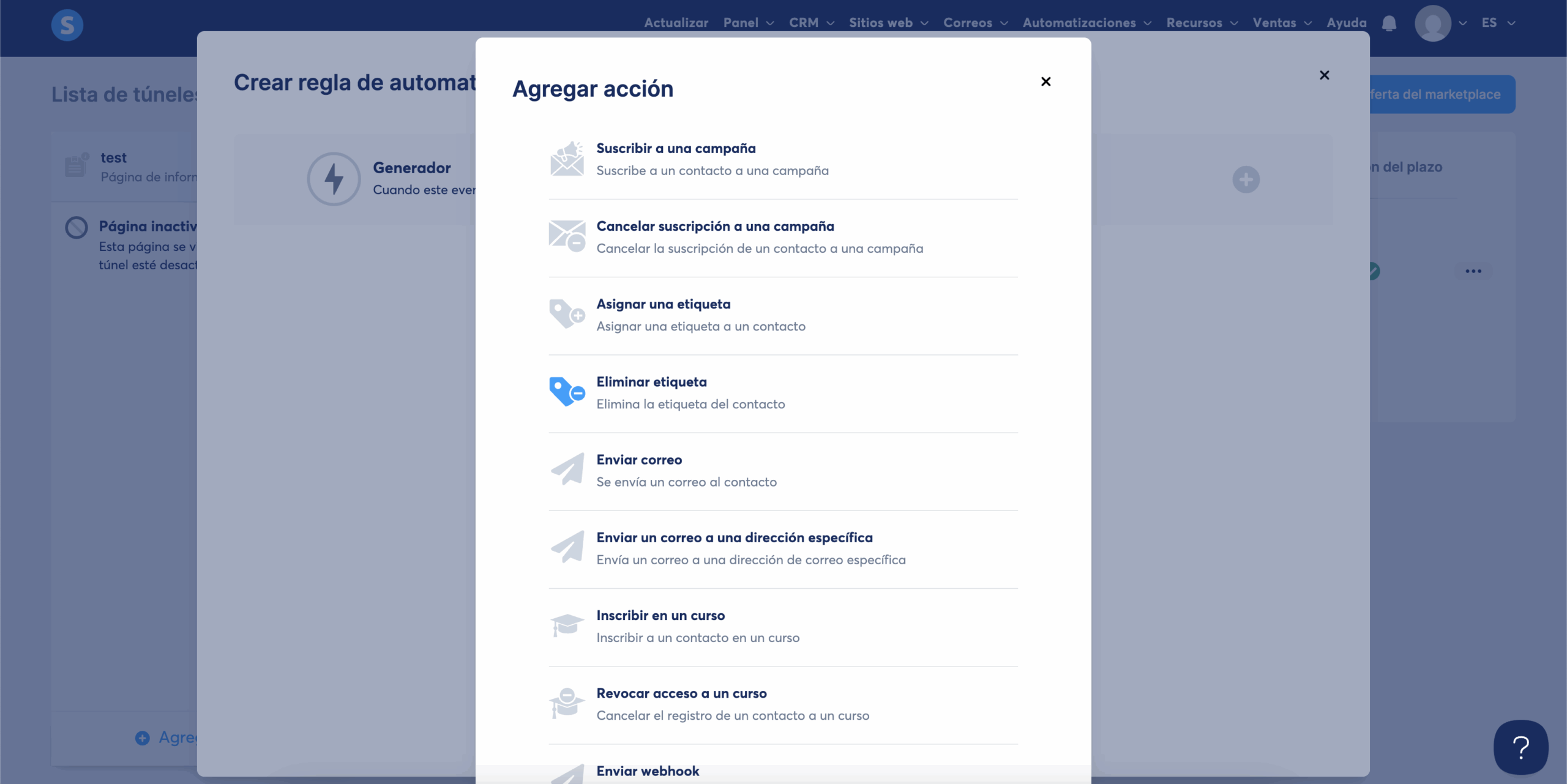Click the systeme.io S logo
This screenshot has height=784, width=1567.
coord(67,25)
